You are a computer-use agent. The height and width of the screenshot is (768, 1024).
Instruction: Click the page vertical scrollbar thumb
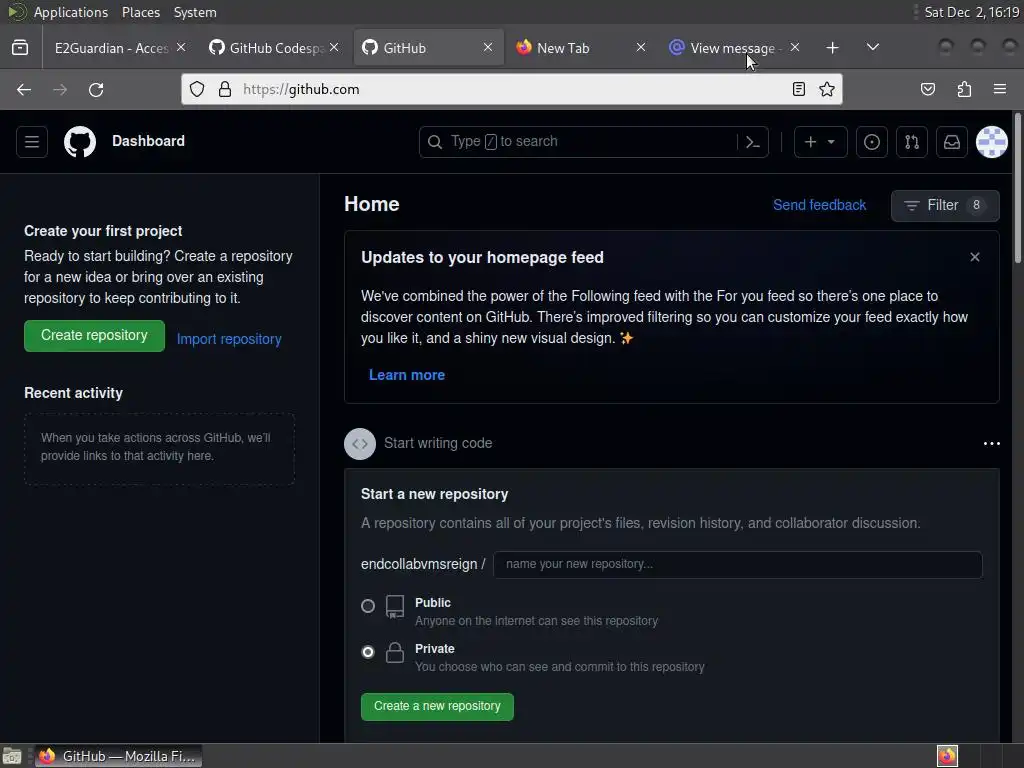click(1017, 188)
